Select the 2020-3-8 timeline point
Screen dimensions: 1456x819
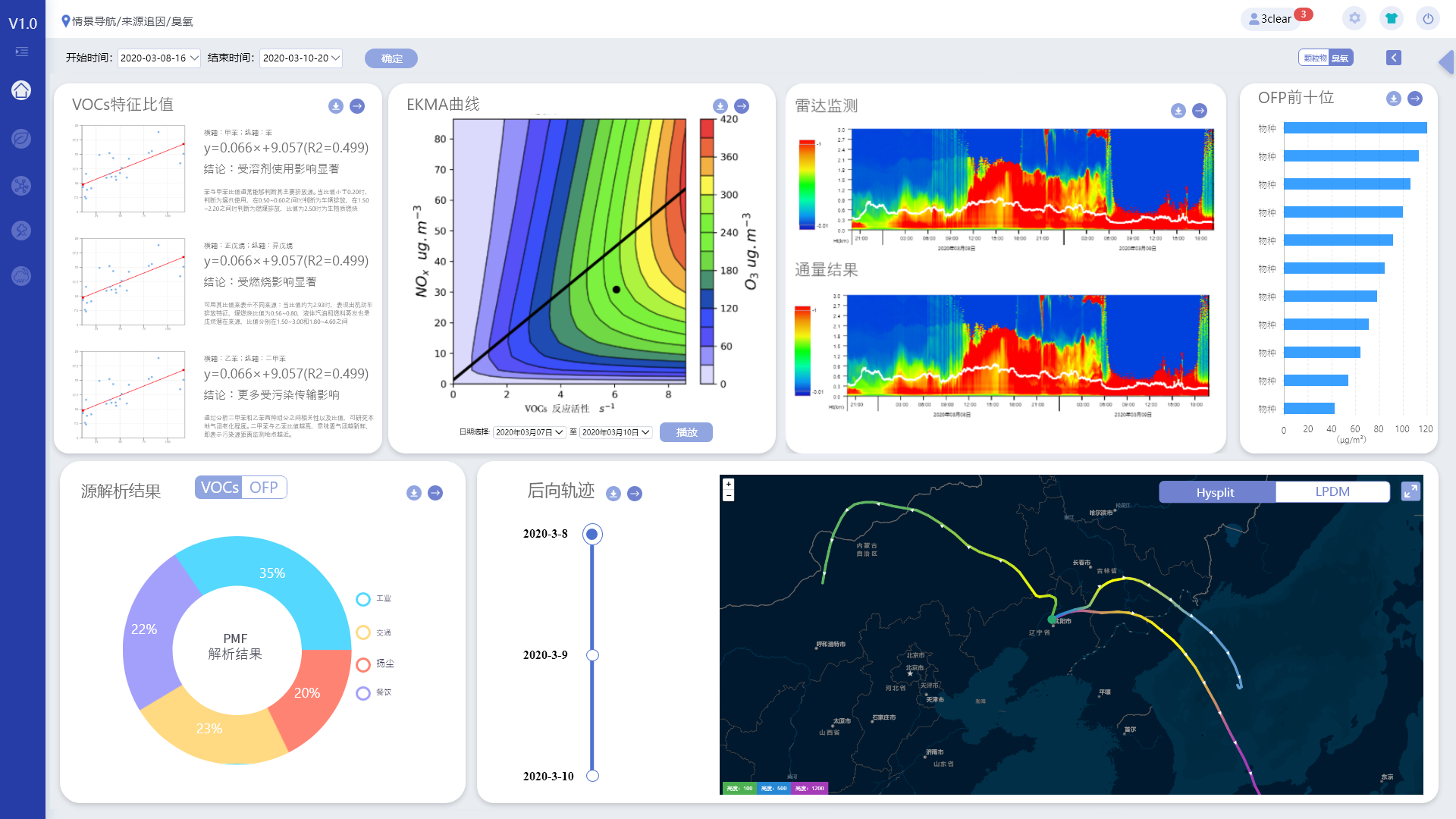[x=592, y=534]
